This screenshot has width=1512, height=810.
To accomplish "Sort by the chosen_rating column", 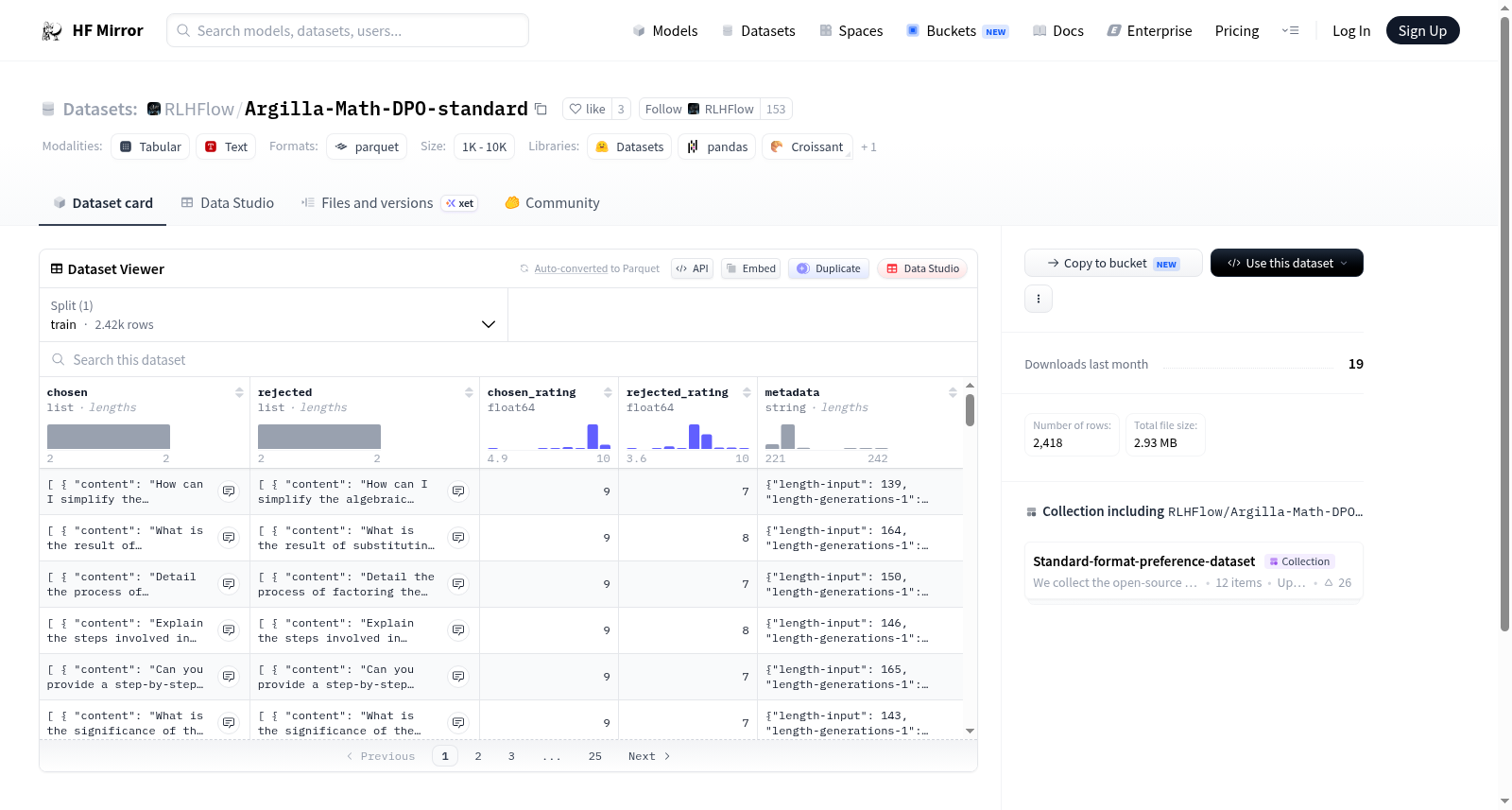I will pos(608,392).
